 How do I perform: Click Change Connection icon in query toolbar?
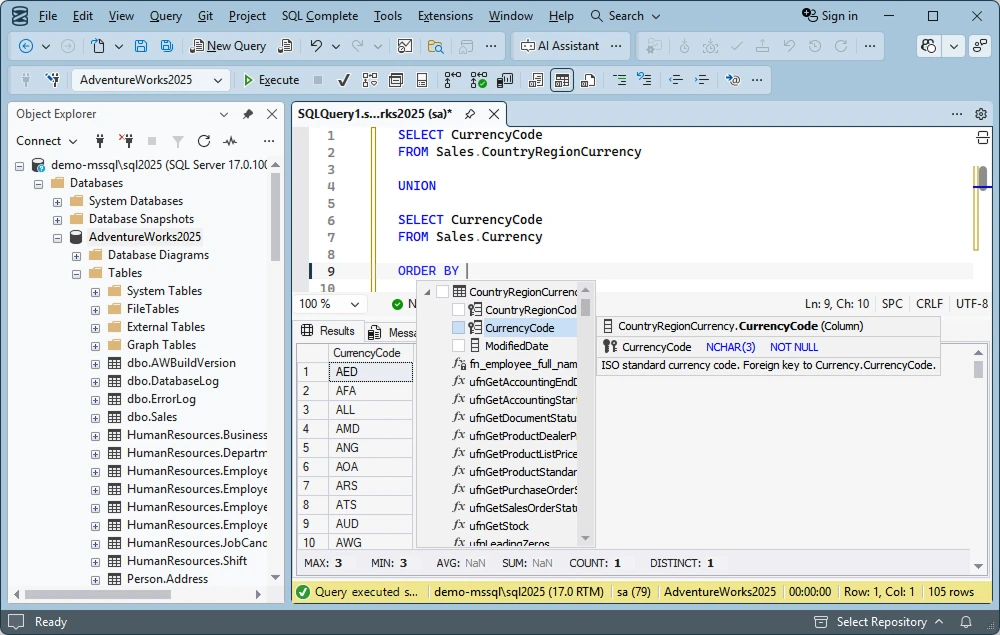[x=52, y=80]
